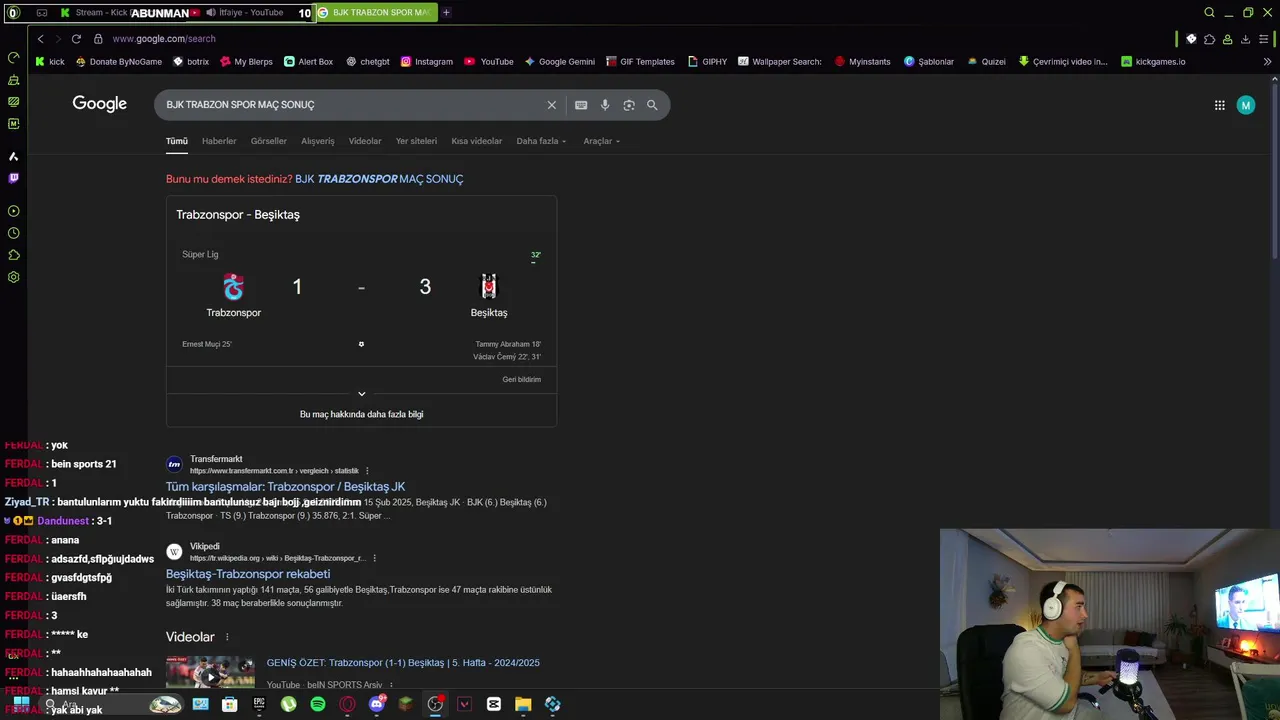Screen dimensions: 1280x720
Task: Show more bookmarks via double chevron
Action: [x=1267, y=62]
